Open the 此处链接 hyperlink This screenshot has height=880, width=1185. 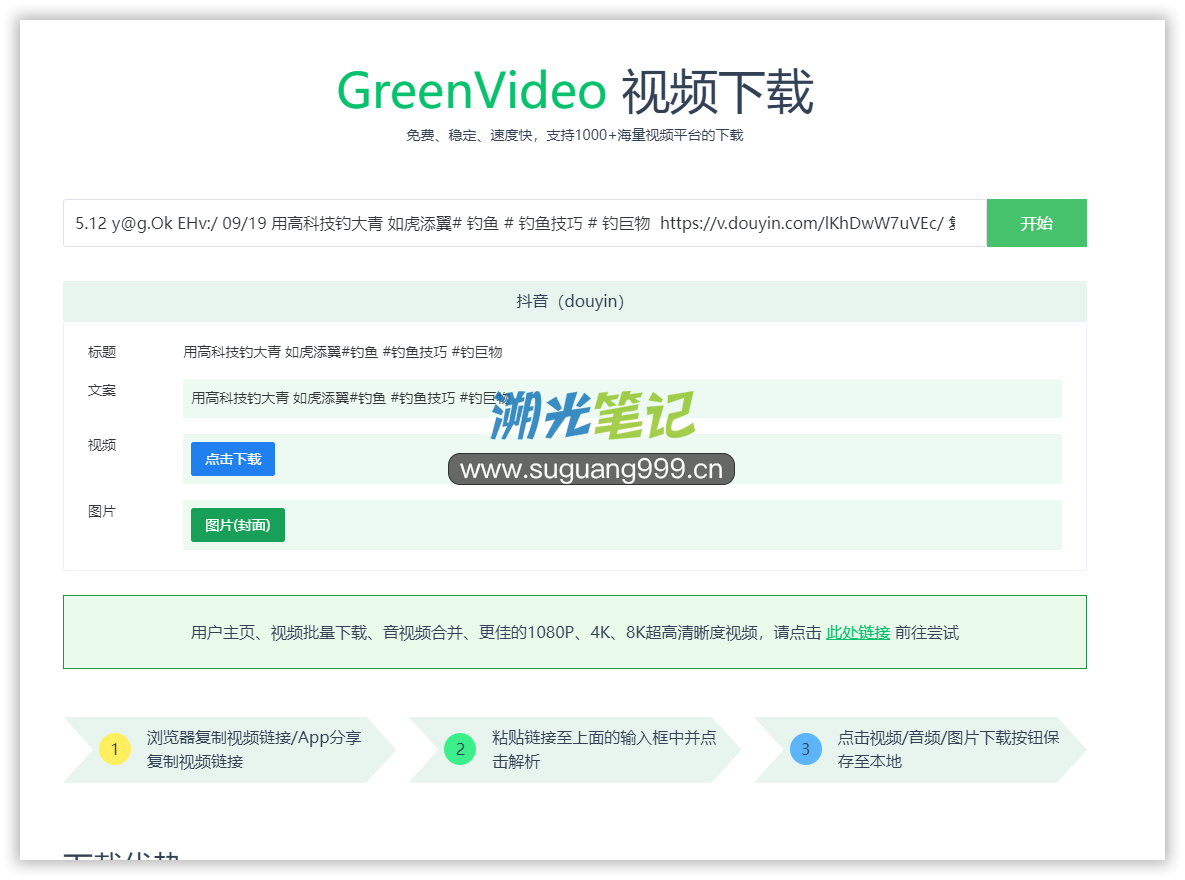click(858, 633)
